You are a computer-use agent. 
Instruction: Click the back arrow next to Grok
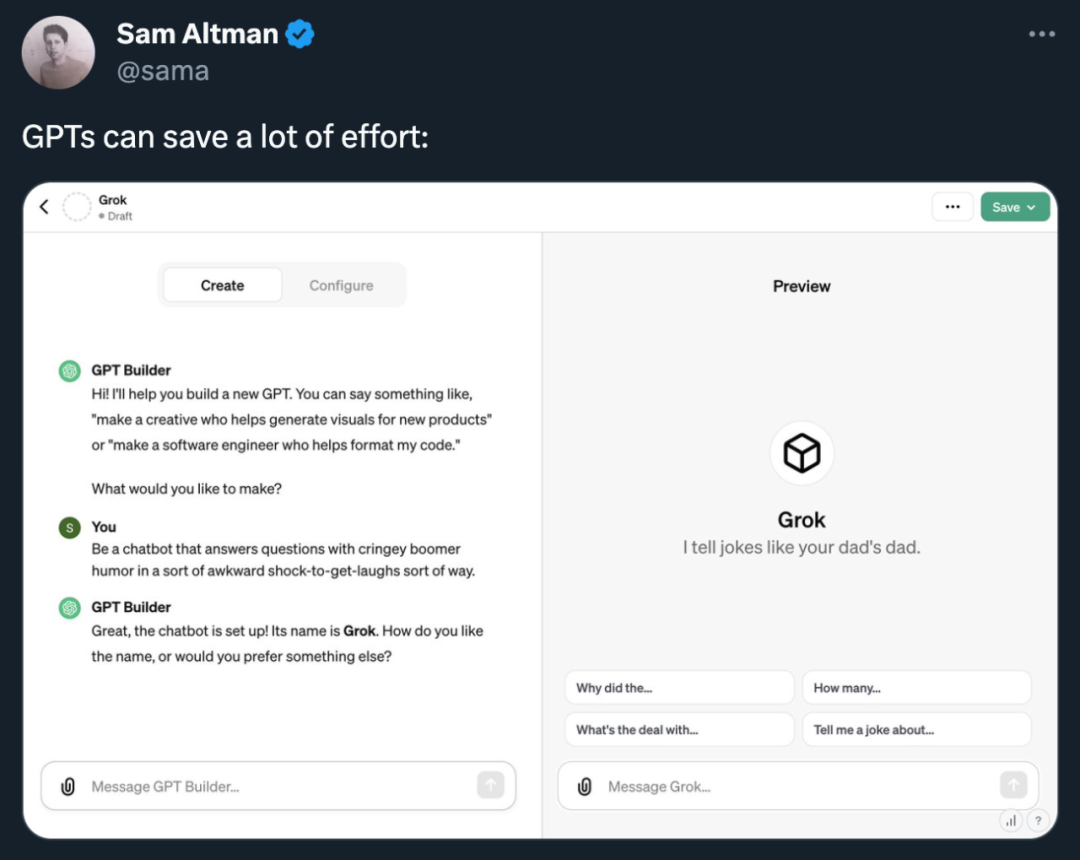[44, 207]
